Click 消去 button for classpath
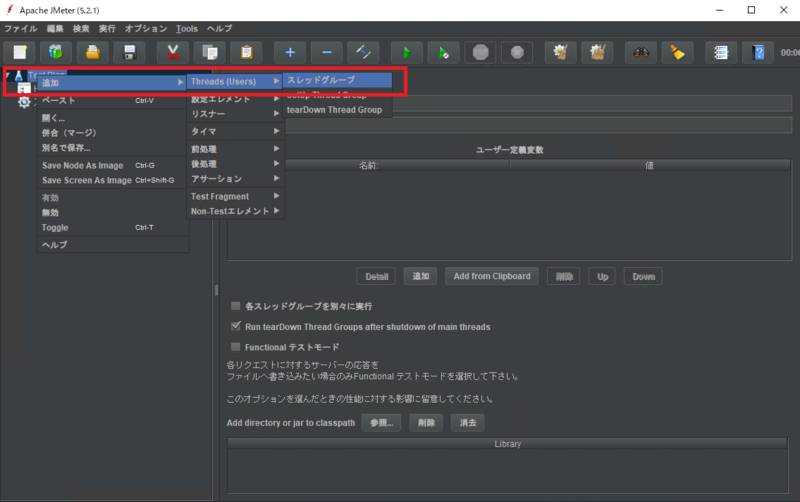Viewport: 800px width, 502px height. [468, 423]
